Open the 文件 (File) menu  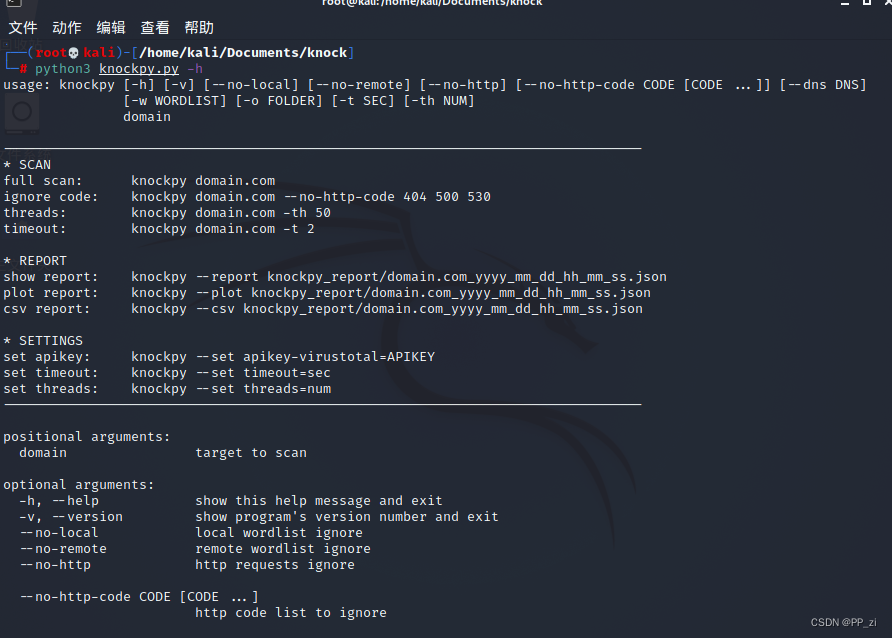click(x=22, y=27)
